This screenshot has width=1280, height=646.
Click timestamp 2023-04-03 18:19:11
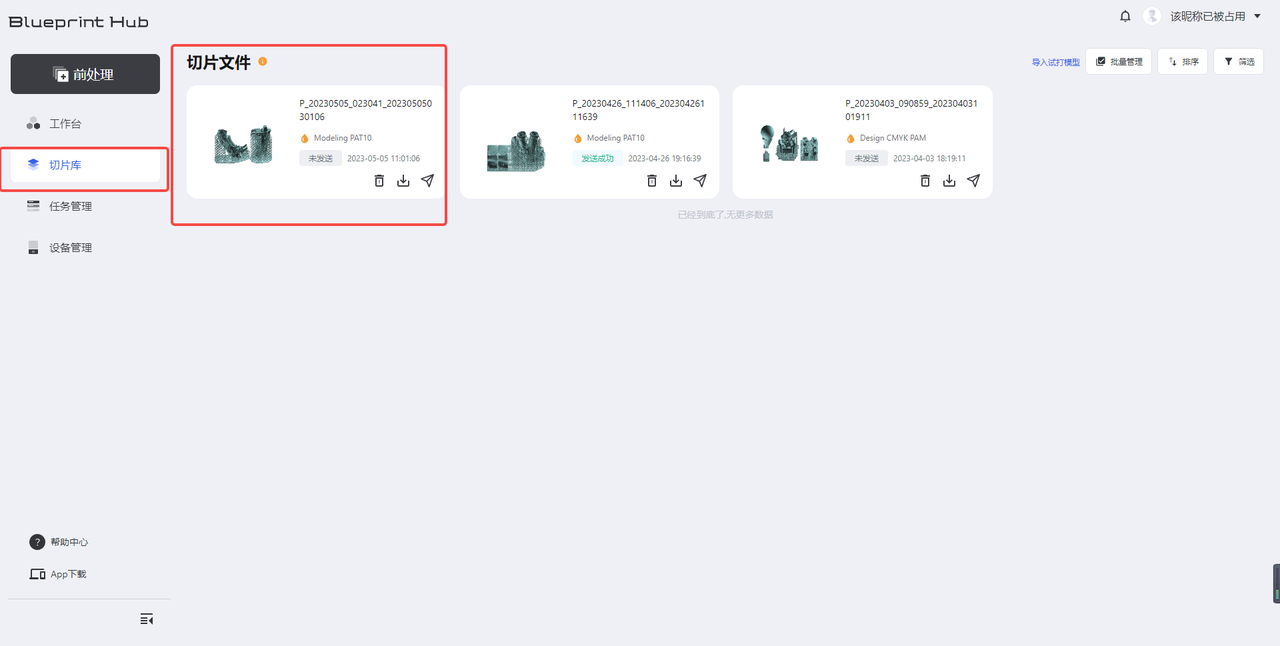tap(929, 158)
